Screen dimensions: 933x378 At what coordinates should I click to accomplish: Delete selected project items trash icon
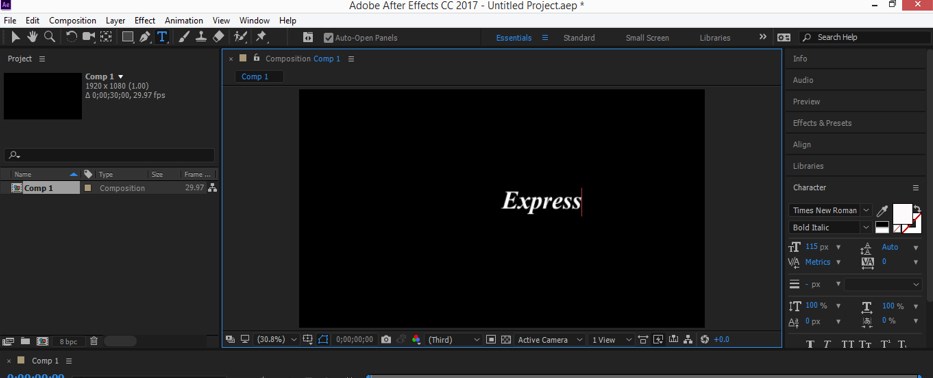click(x=93, y=341)
